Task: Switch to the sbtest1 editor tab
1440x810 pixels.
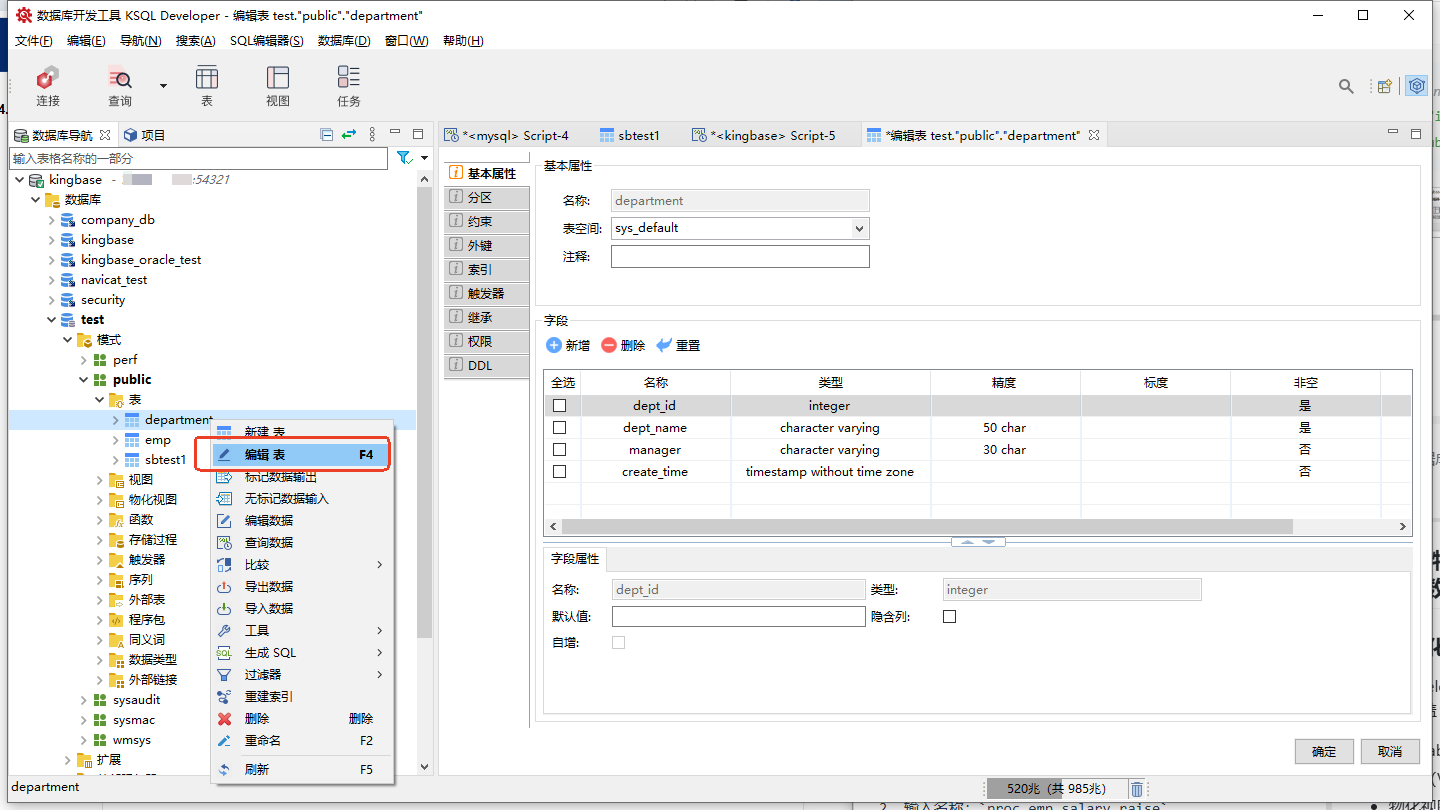Action: tap(638, 135)
